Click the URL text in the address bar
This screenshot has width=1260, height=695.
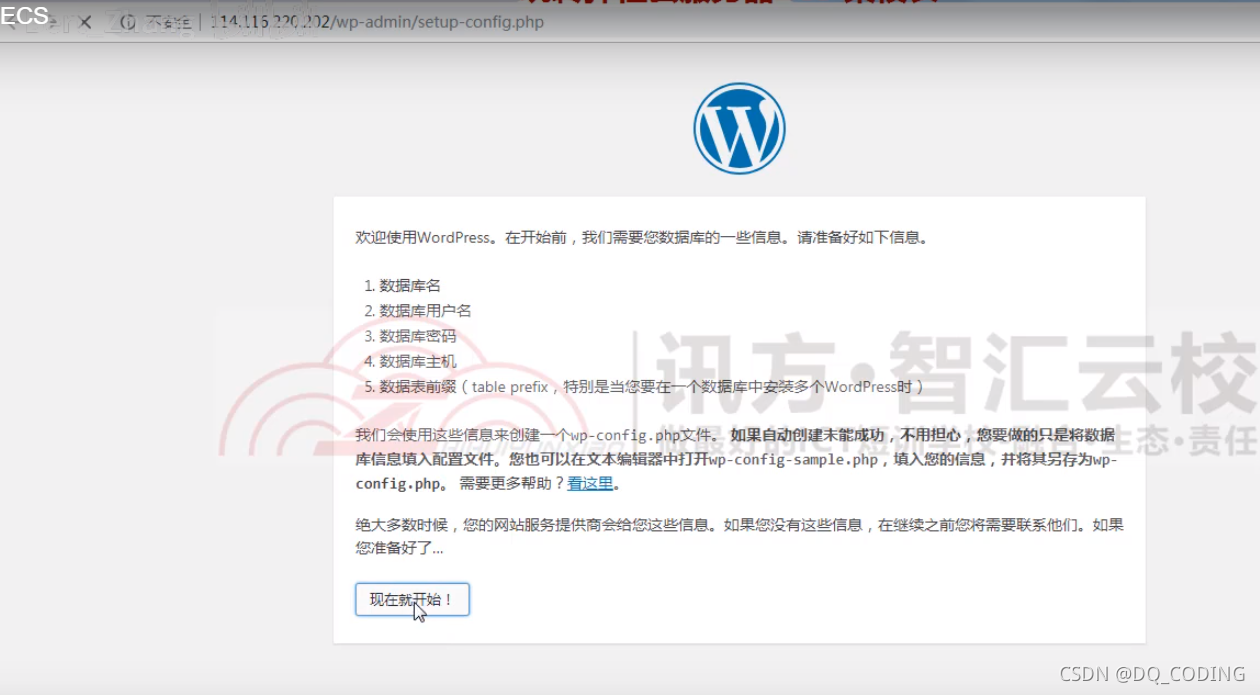[377, 22]
